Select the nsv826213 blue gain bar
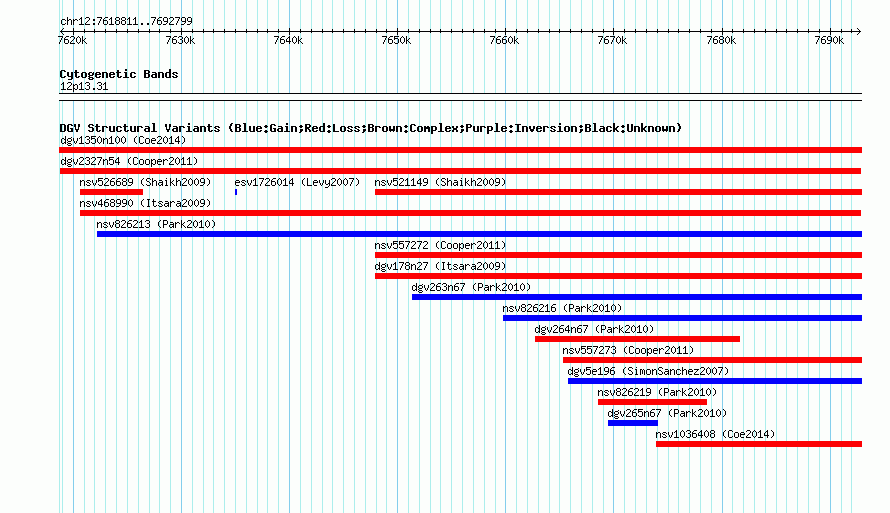This screenshot has height=513, width=890. pos(480,234)
